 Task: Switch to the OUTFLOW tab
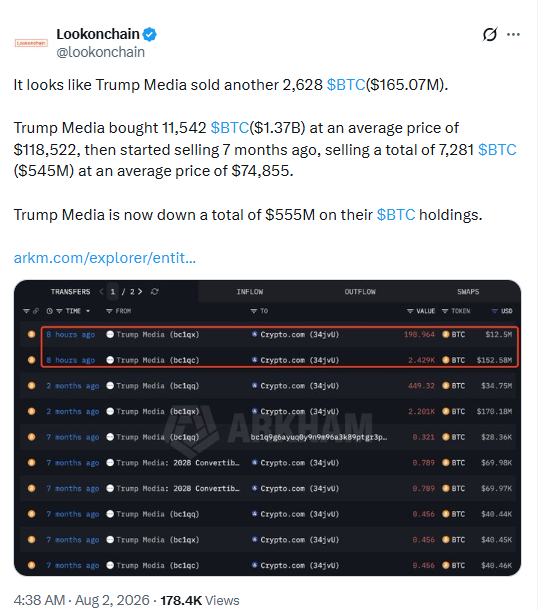pos(360,291)
